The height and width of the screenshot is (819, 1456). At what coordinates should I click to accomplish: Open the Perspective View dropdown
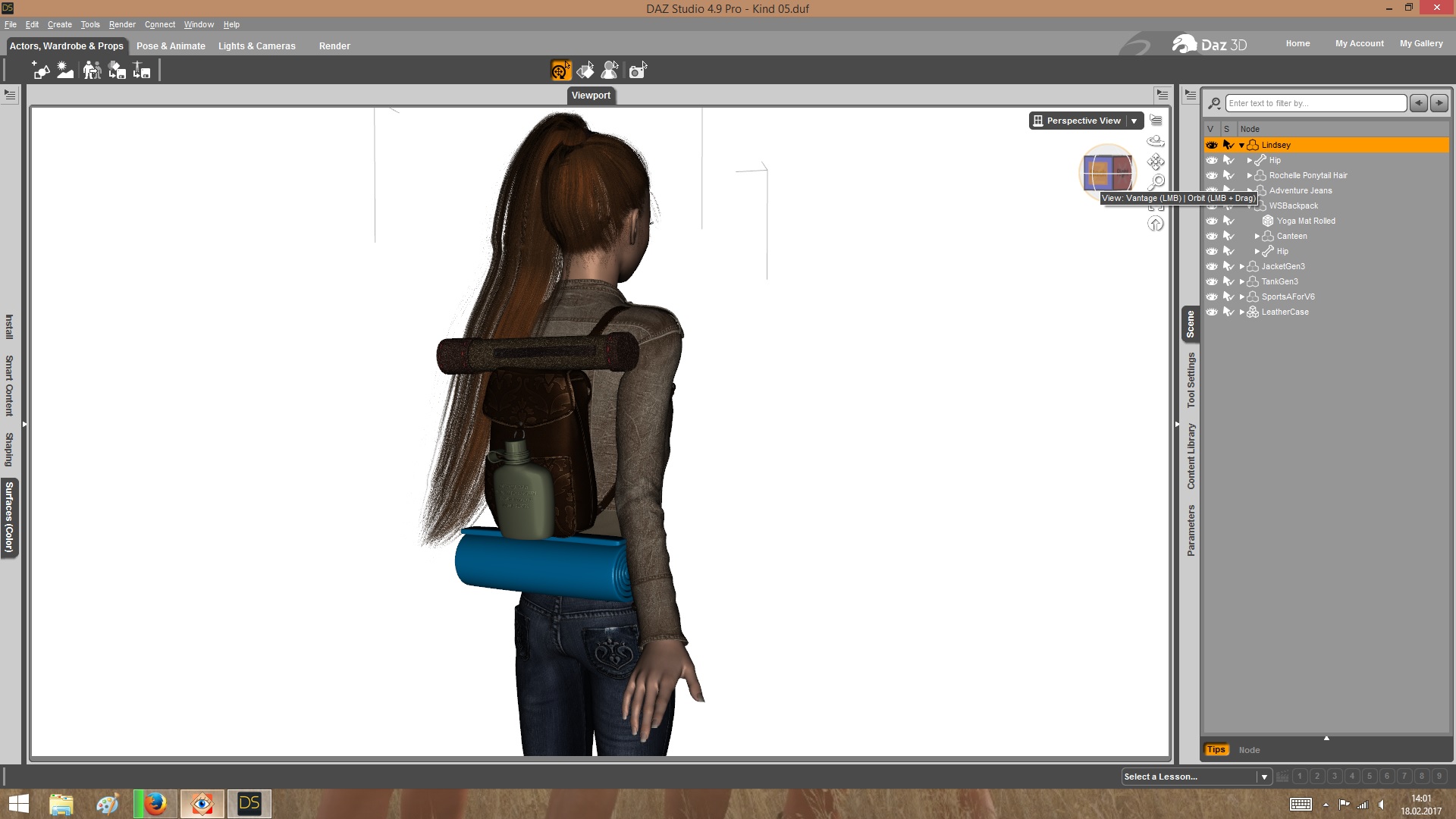click(1134, 121)
